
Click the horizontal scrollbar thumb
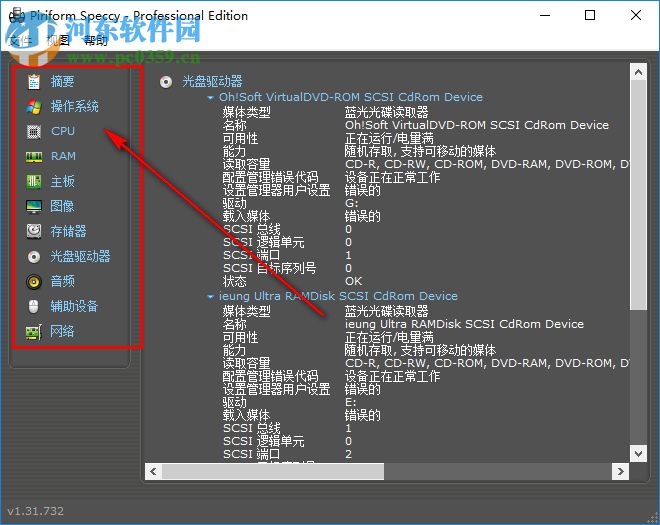tap(273, 472)
